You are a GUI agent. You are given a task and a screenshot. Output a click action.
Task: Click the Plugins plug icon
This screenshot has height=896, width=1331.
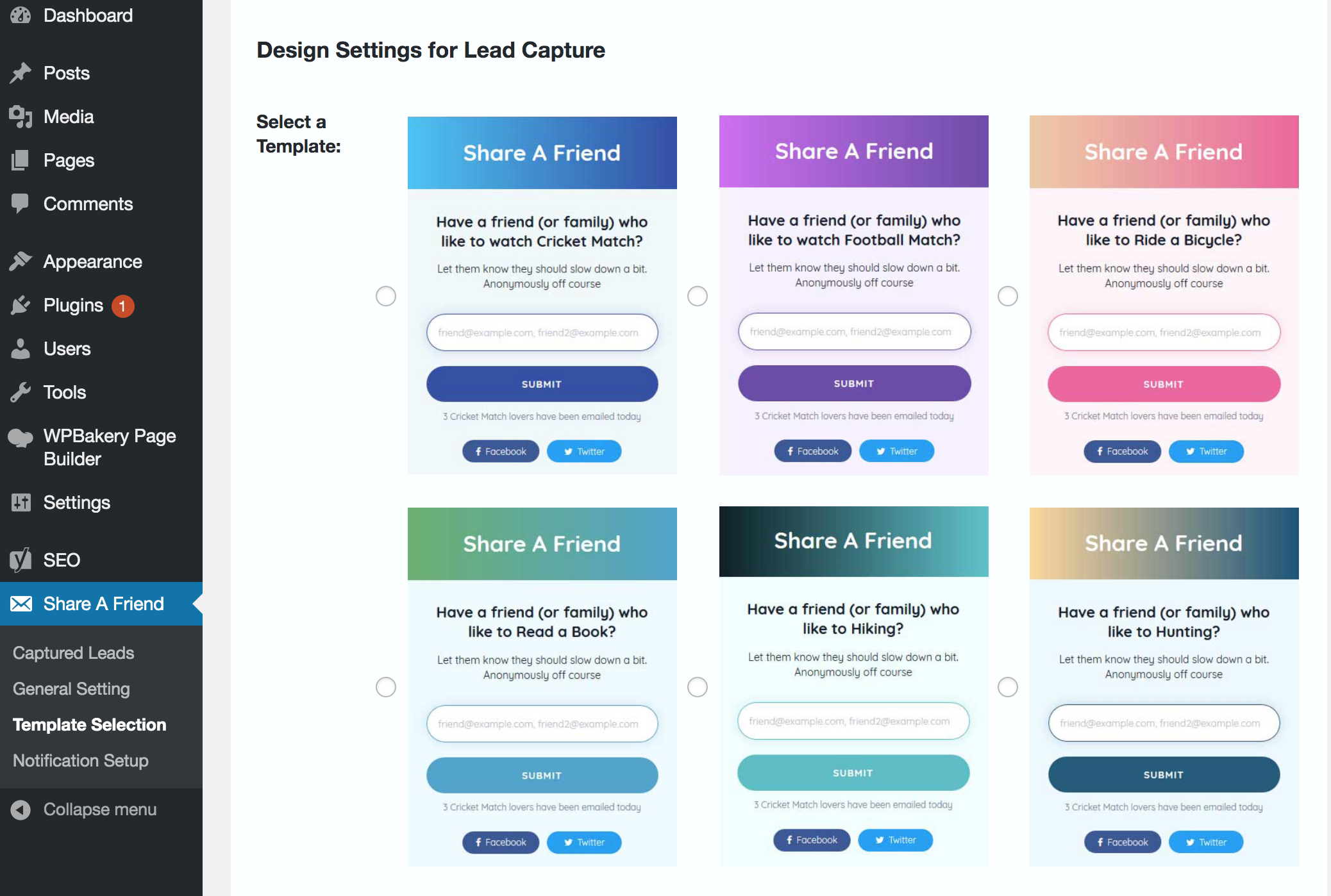click(x=21, y=305)
